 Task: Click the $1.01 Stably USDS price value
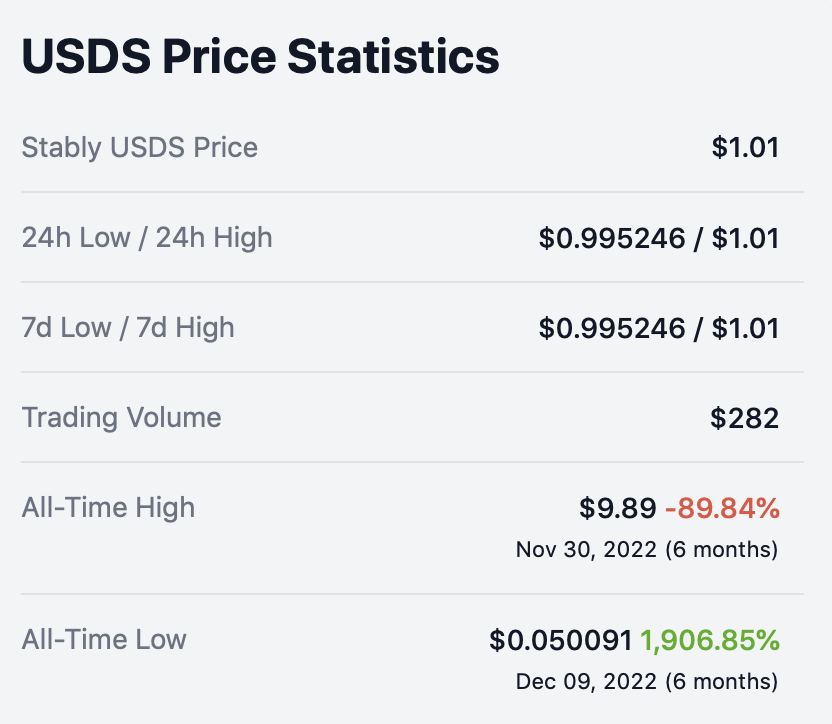point(745,148)
